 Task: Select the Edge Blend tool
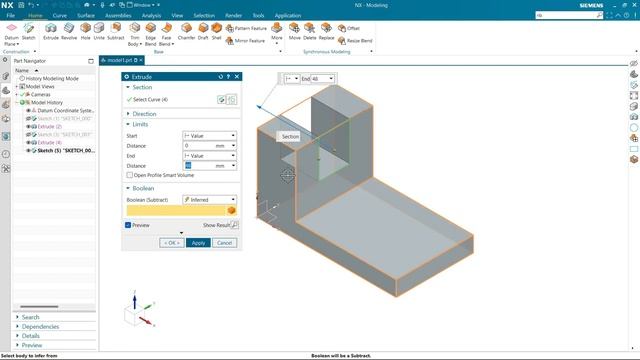pos(151,34)
